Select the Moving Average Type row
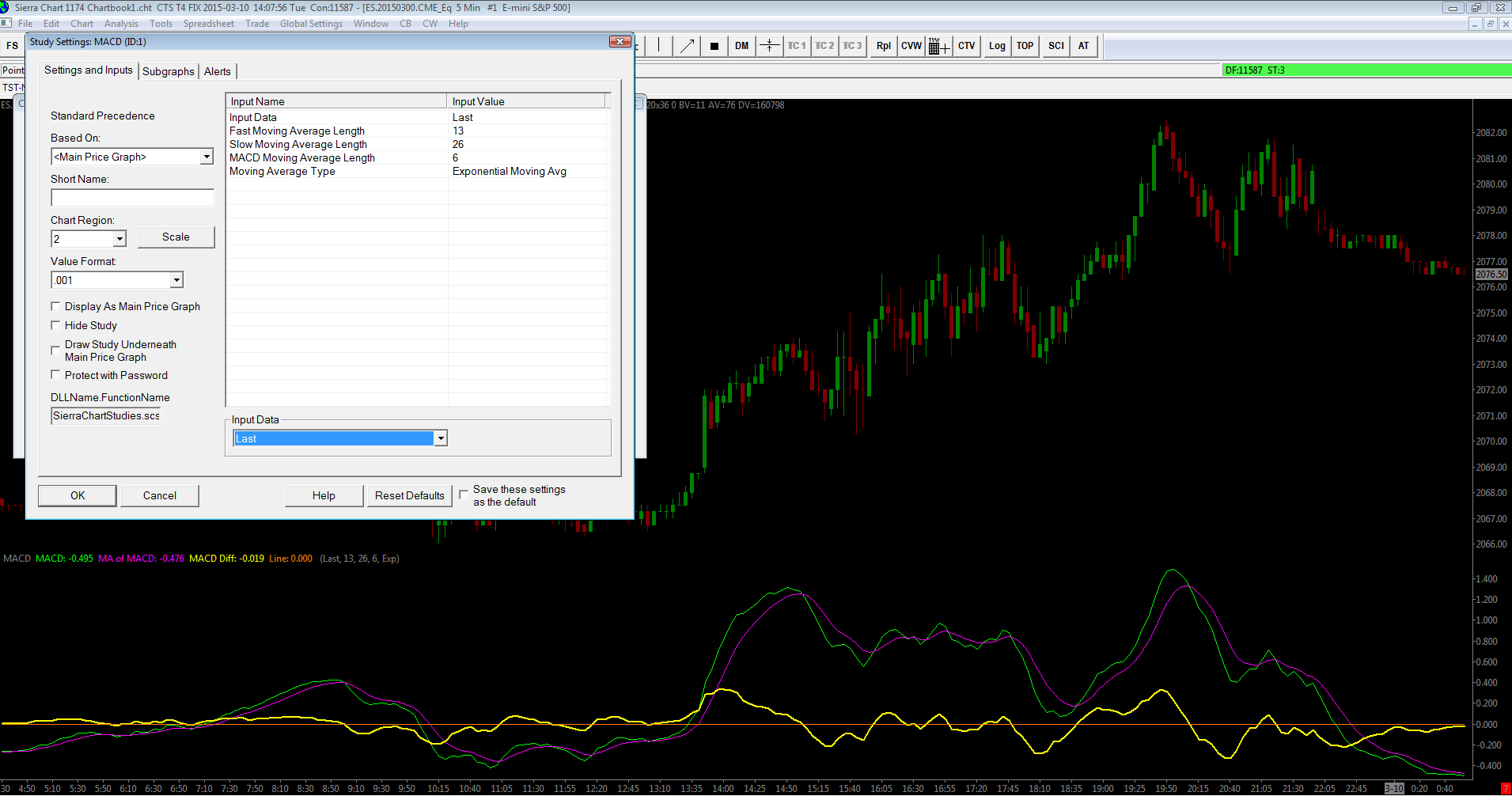 coord(418,171)
